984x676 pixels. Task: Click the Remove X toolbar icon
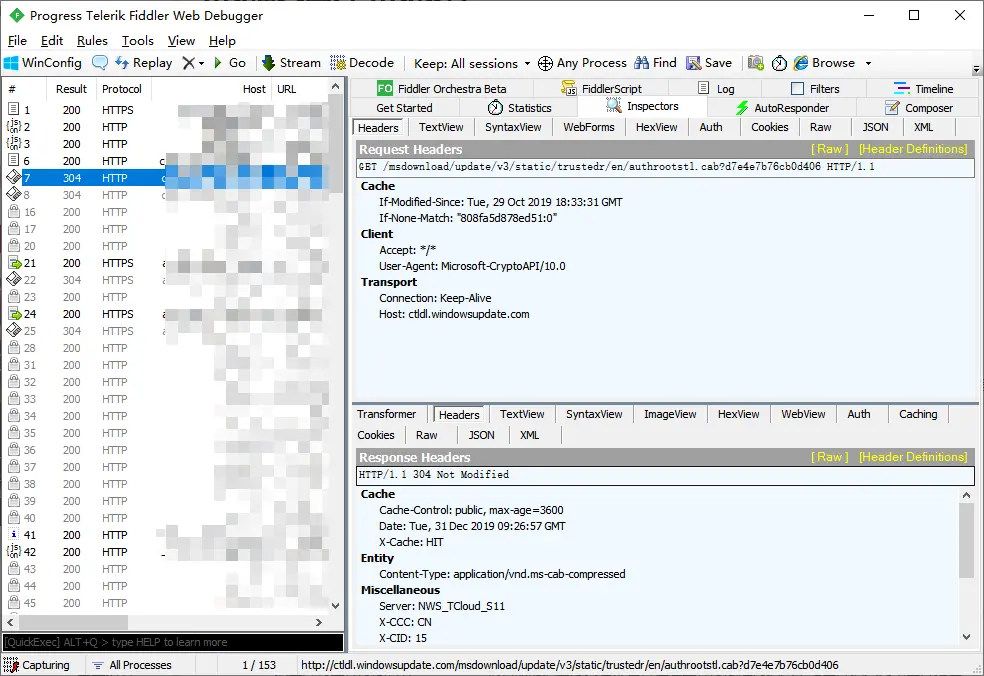coord(188,63)
